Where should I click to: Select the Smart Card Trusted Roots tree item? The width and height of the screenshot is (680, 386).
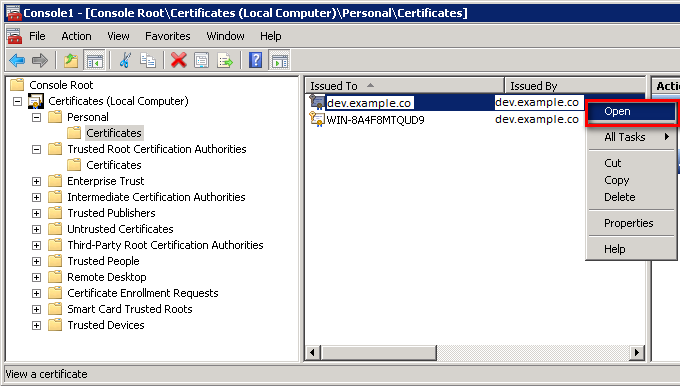(130, 309)
